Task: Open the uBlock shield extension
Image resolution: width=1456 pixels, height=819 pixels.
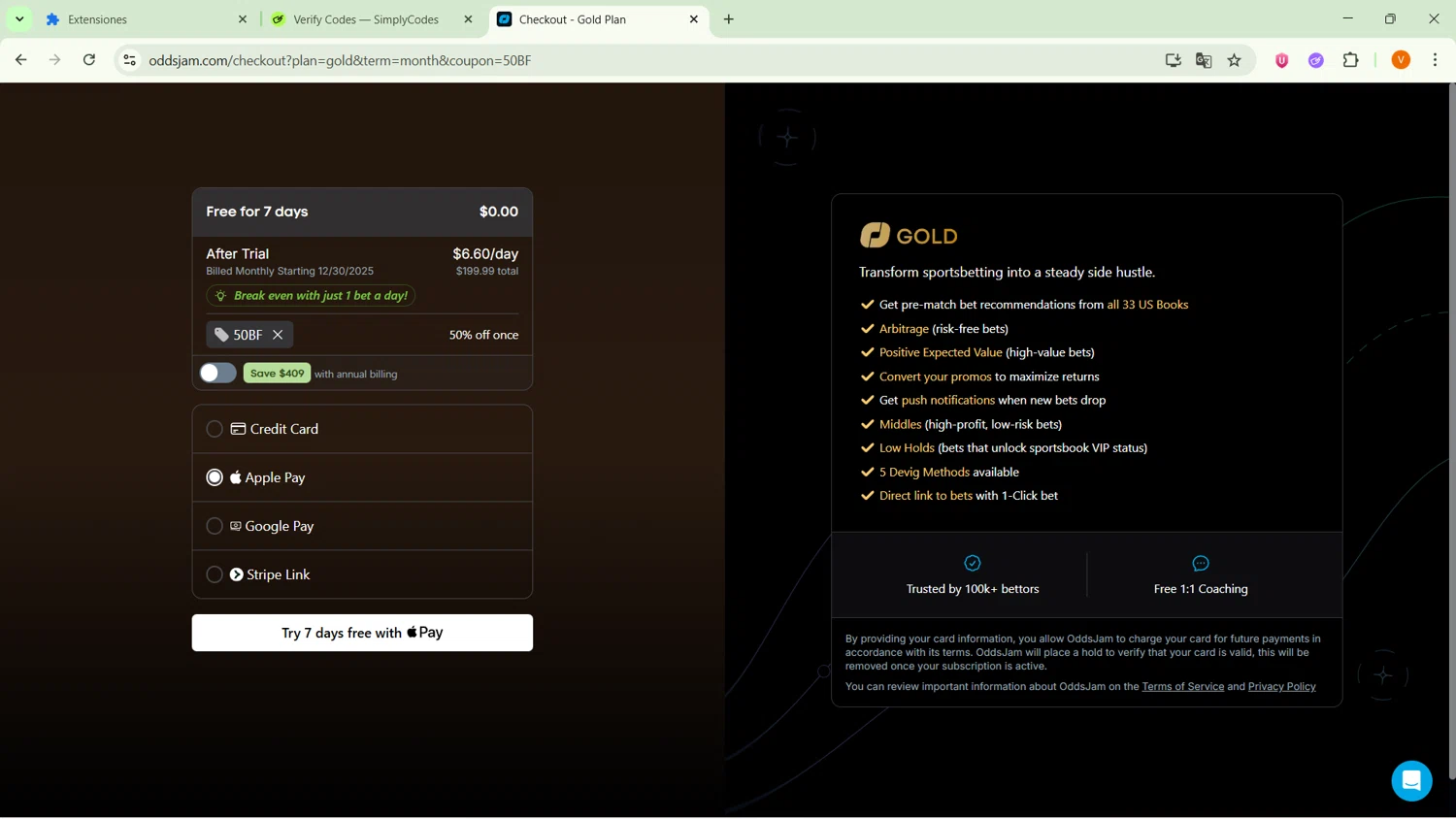Action: (1282, 60)
